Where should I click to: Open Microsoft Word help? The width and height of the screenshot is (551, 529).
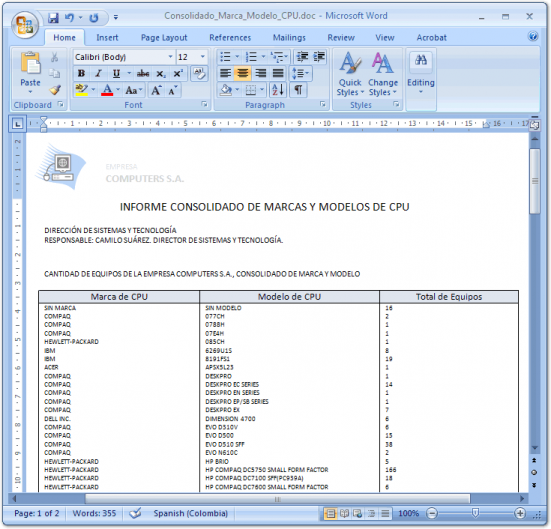tap(533, 37)
